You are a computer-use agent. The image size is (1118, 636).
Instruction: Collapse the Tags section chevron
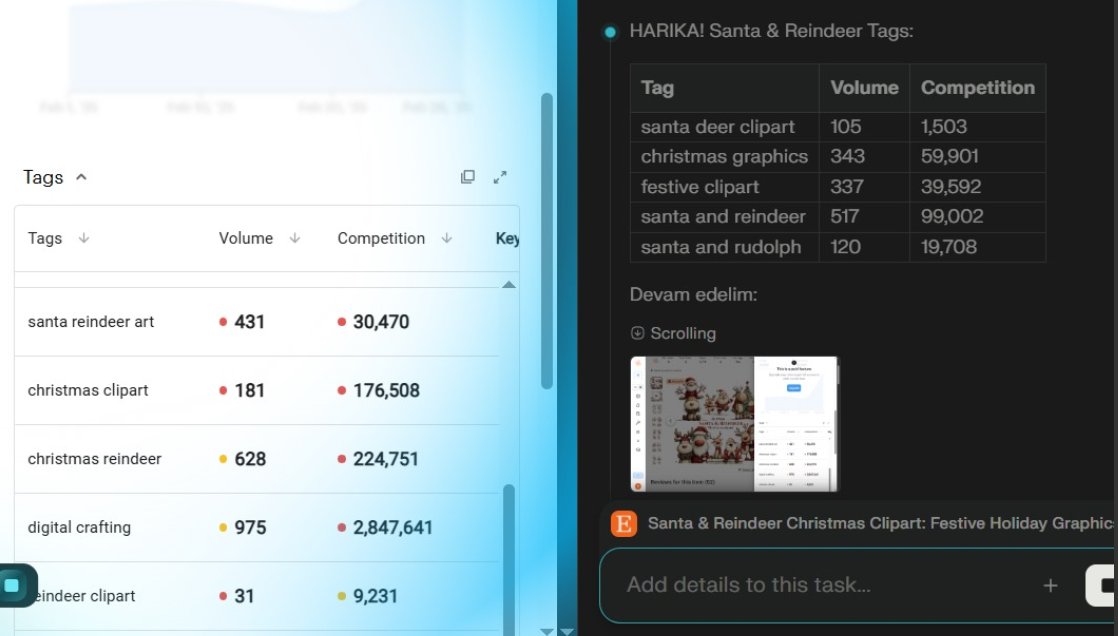[81, 177]
